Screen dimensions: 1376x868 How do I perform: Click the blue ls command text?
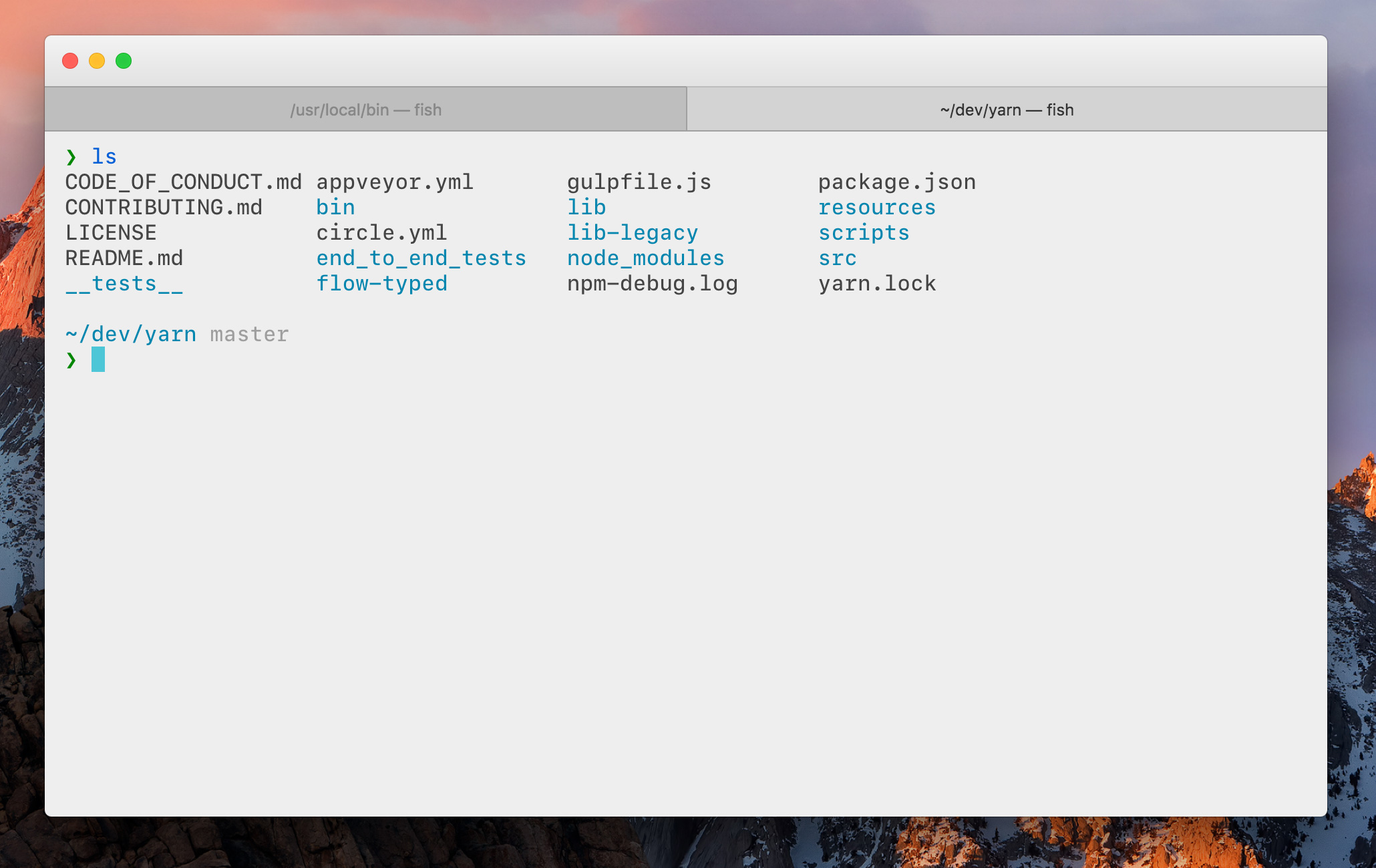click(x=104, y=156)
